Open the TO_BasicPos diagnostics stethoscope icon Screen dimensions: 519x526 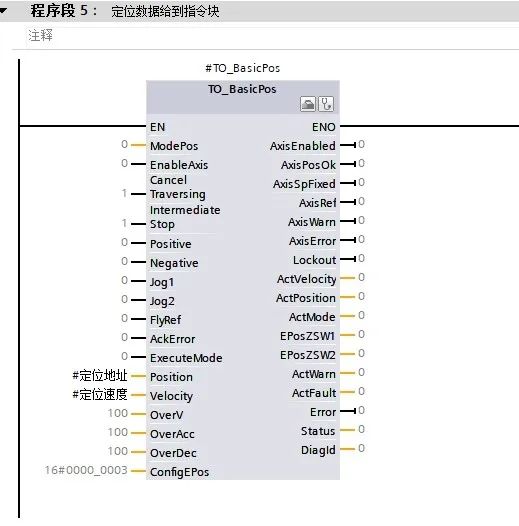point(326,104)
